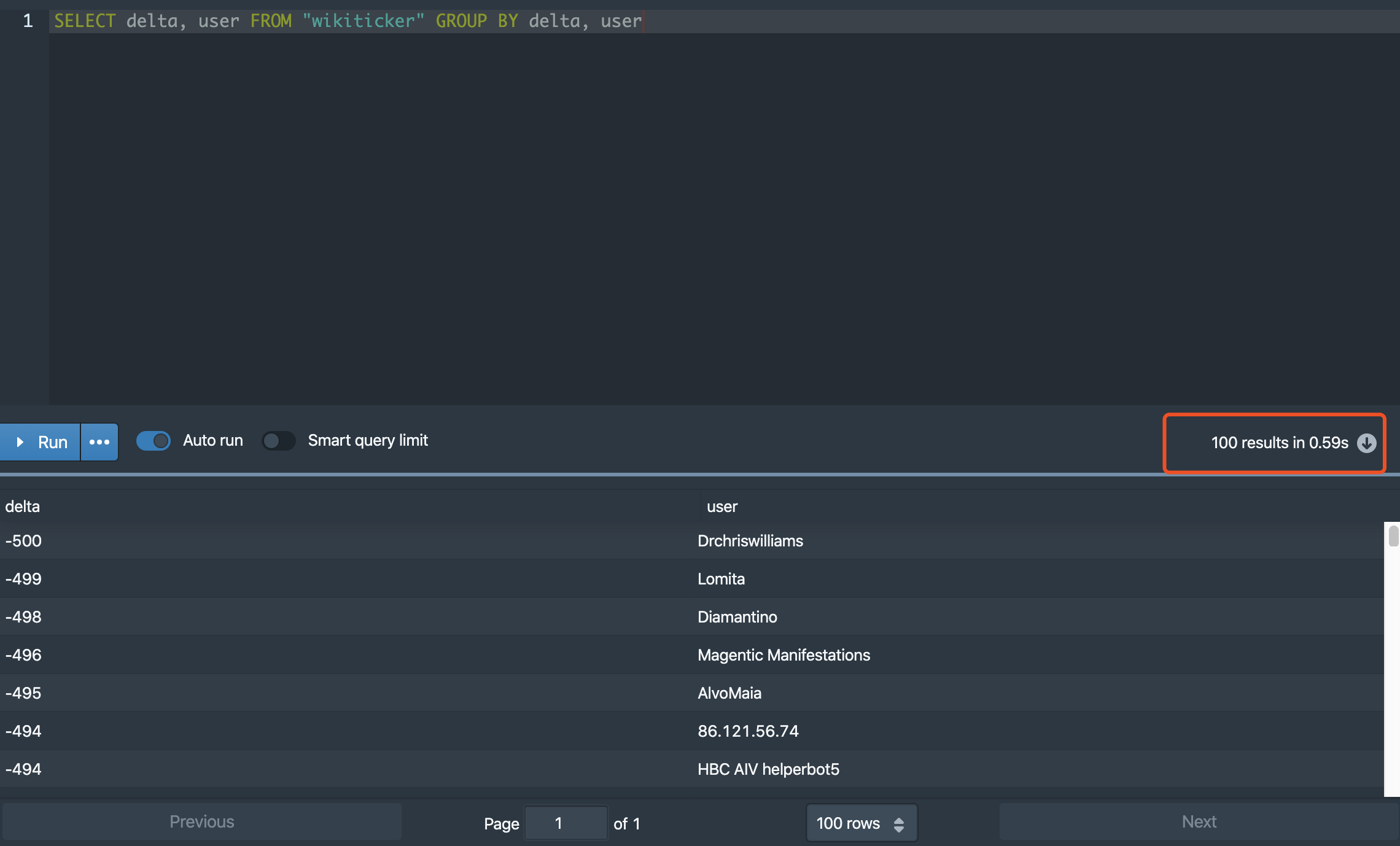This screenshot has height=846, width=1400.
Task: Click the Next page button
Action: [1199, 822]
